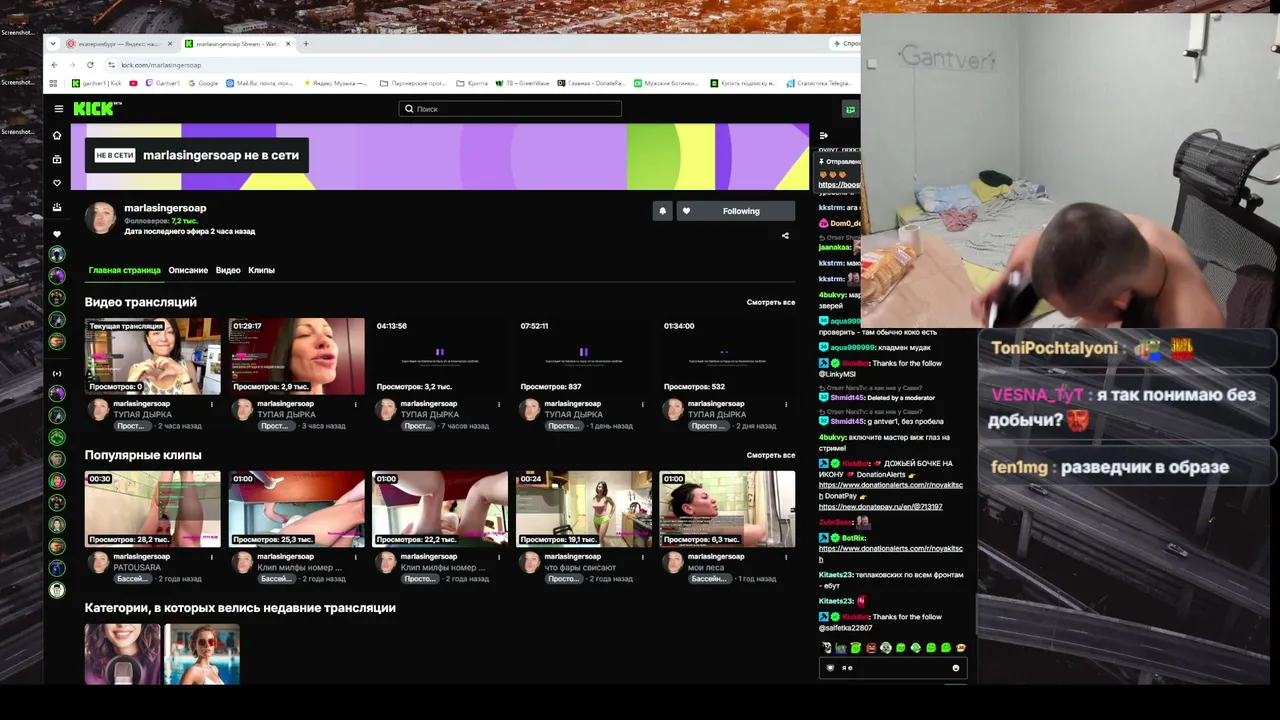The height and width of the screenshot is (720, 1280).
Task: Open the gantver1 | Kick bookmark
Action: click(x=97, y=83)
